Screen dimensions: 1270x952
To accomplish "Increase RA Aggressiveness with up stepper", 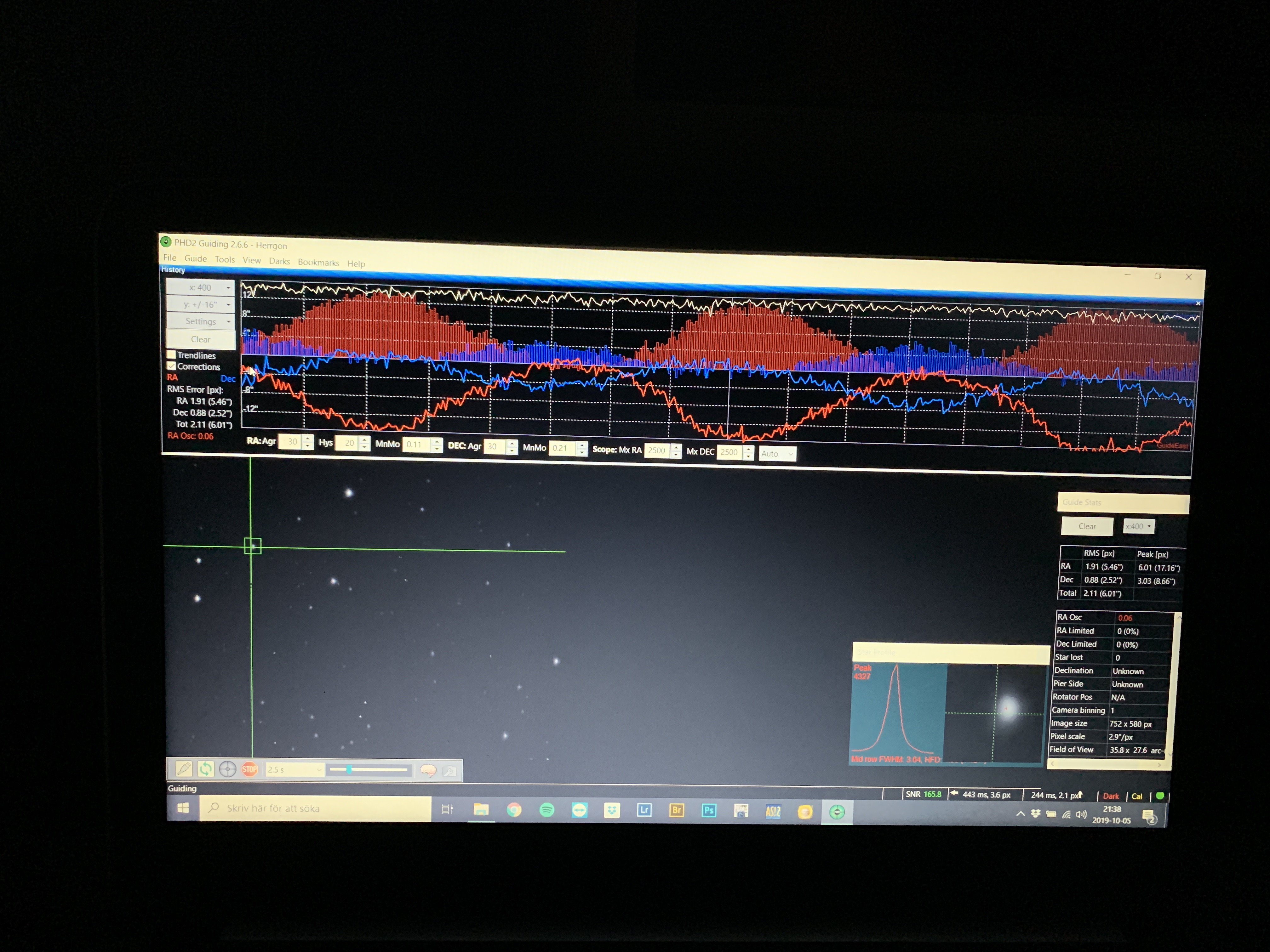I will (x=308, y=438).
